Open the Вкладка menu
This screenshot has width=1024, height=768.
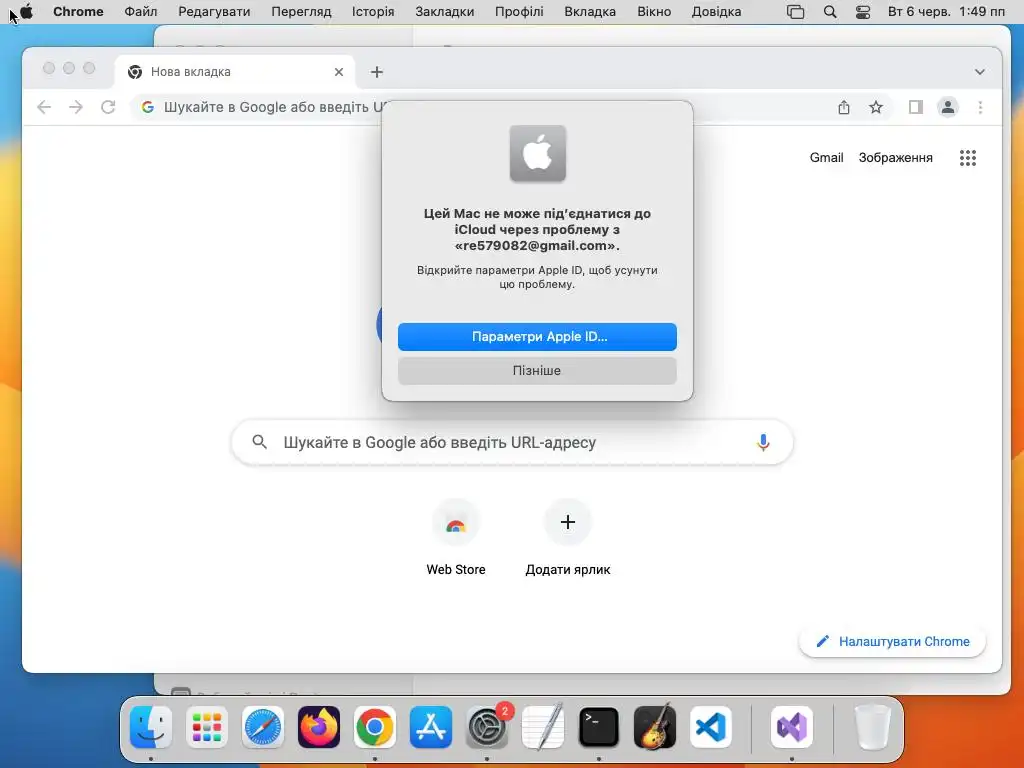coord(590,12)
